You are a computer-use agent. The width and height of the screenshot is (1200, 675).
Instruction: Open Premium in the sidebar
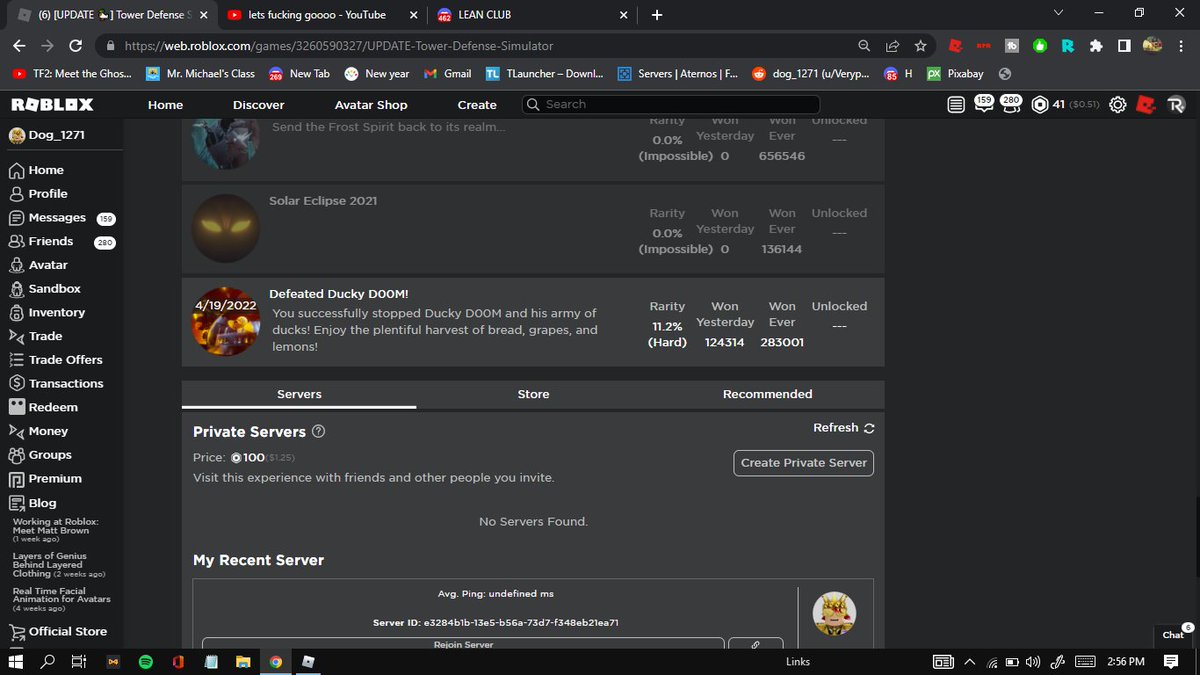click(45, 479)
